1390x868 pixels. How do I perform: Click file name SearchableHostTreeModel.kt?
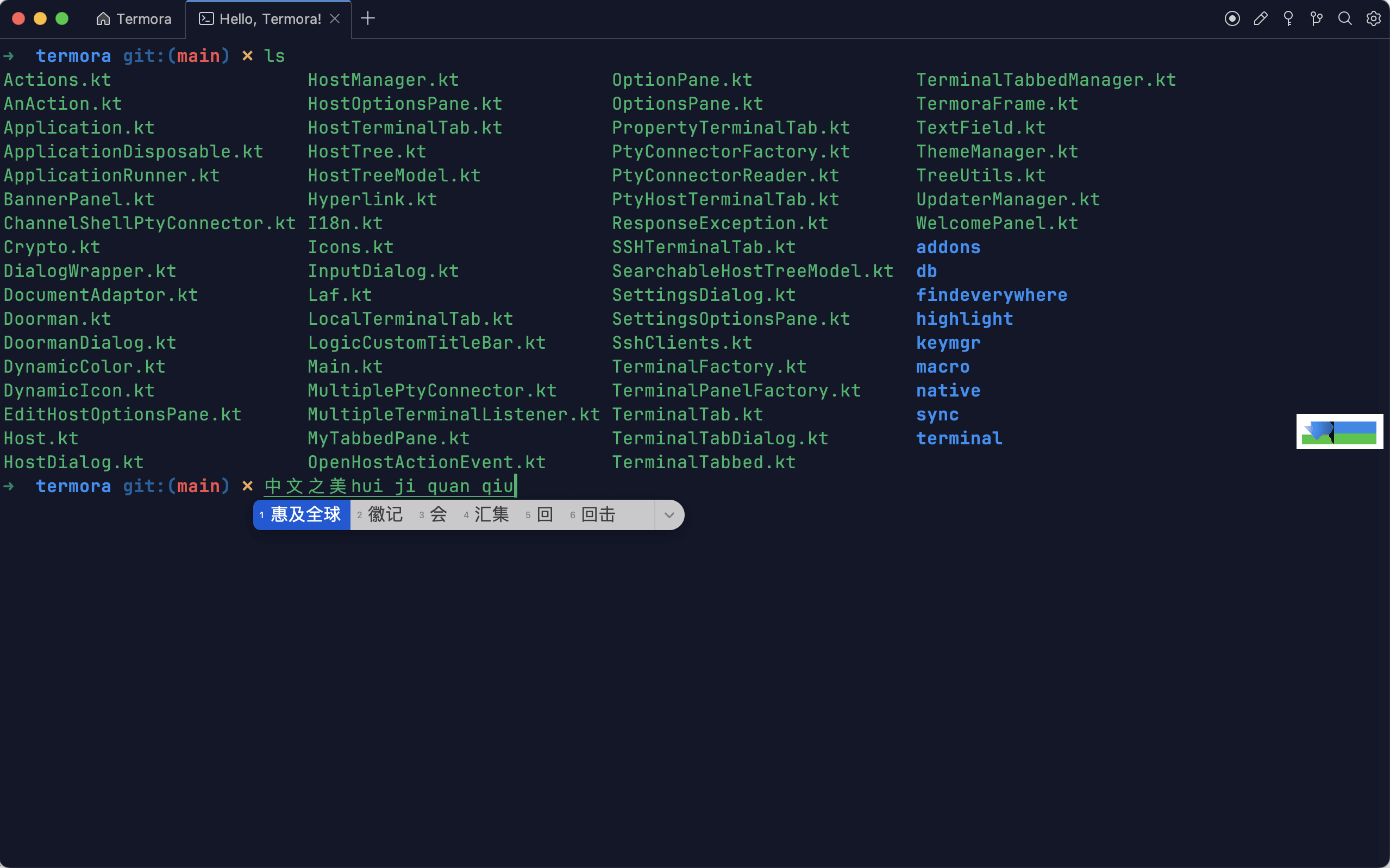tap(753, 272)
